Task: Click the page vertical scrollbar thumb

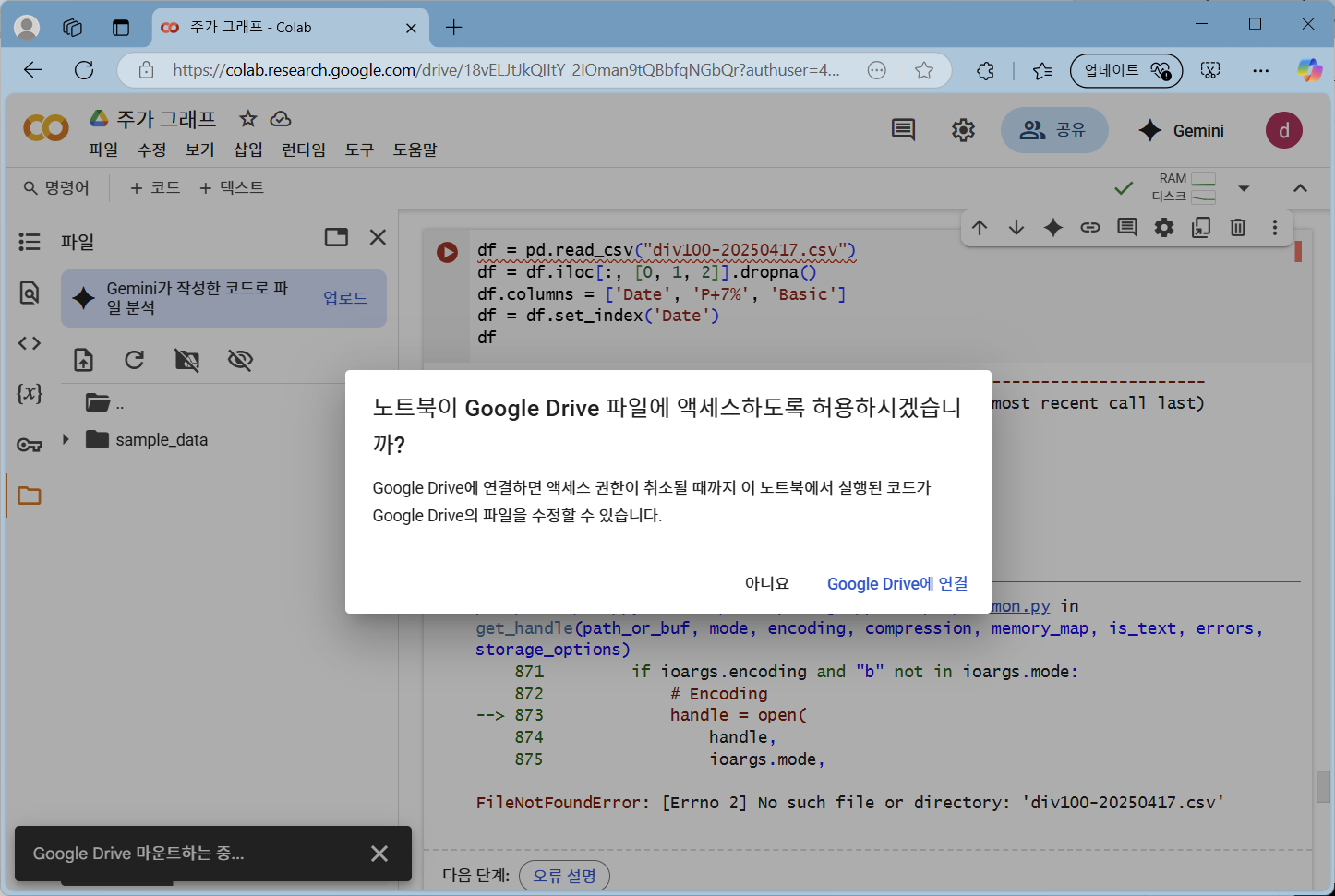Action: [x=1324, y=787]
